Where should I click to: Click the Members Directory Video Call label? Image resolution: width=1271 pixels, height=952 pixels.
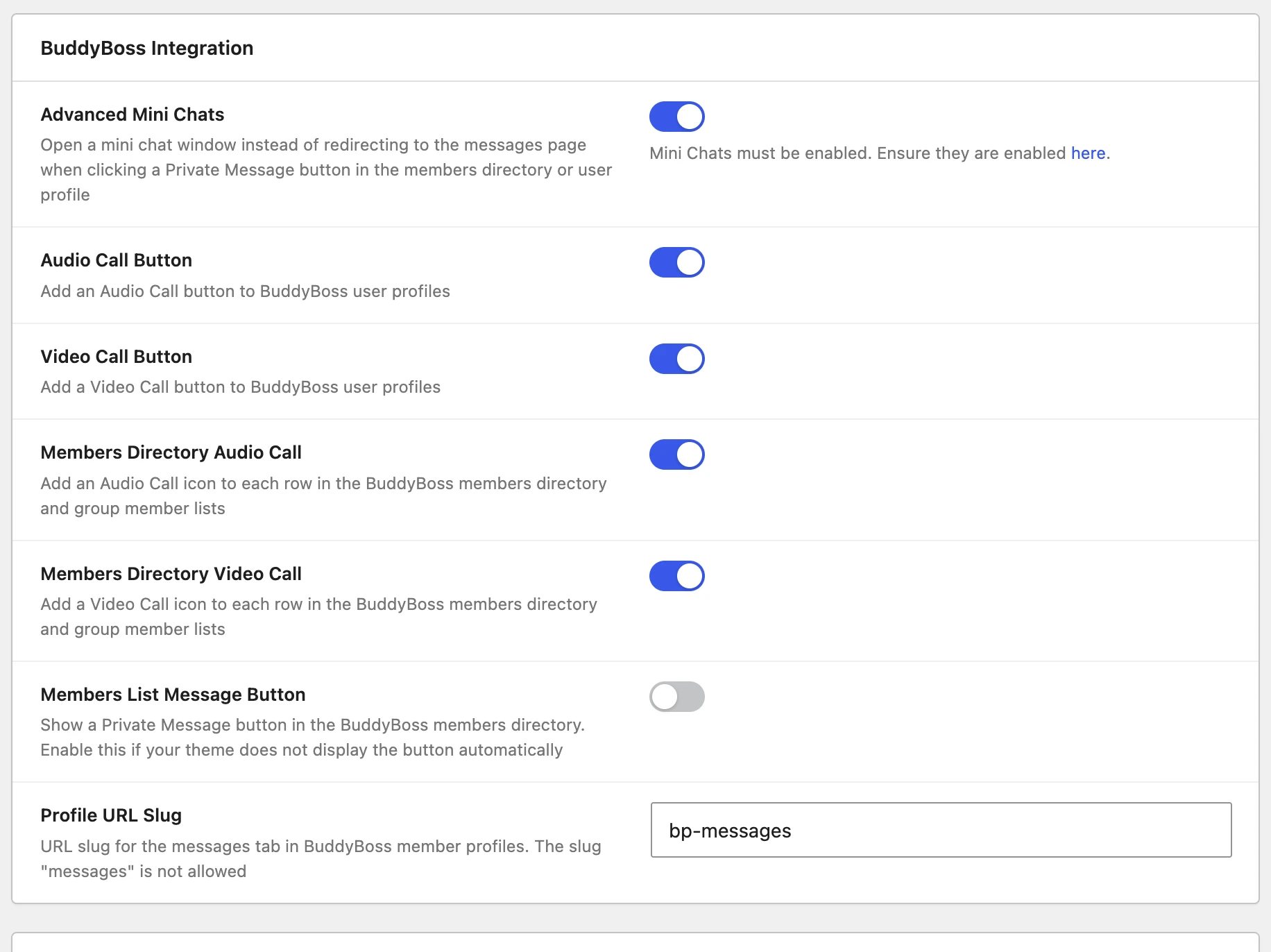coord(171,574)
